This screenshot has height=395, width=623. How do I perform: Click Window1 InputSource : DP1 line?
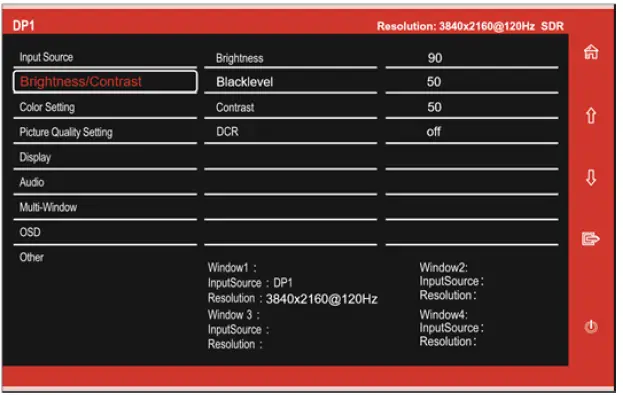click(250, 283)
